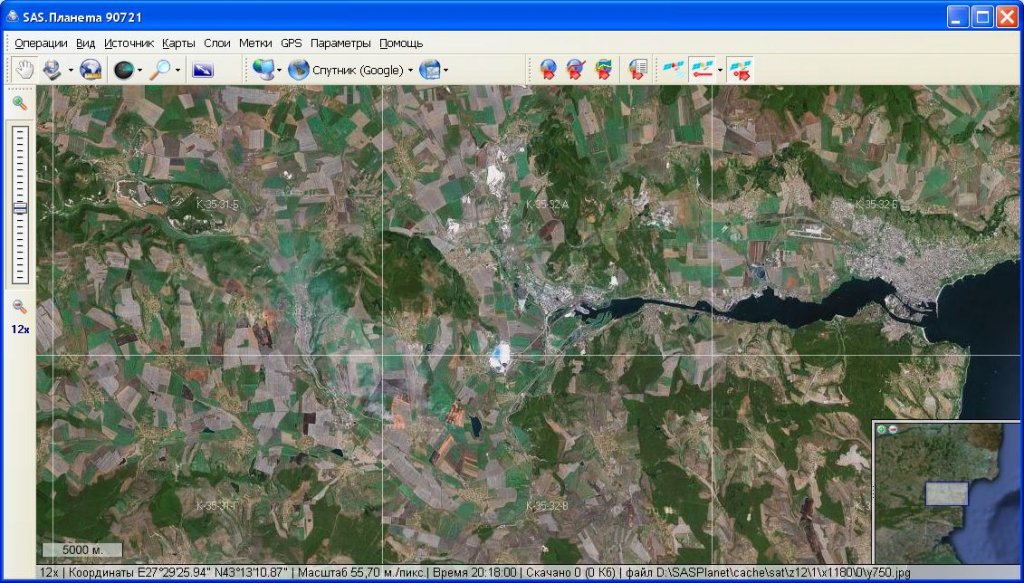Toggle the GPS center-on-position button

click(x=741, y=69)
